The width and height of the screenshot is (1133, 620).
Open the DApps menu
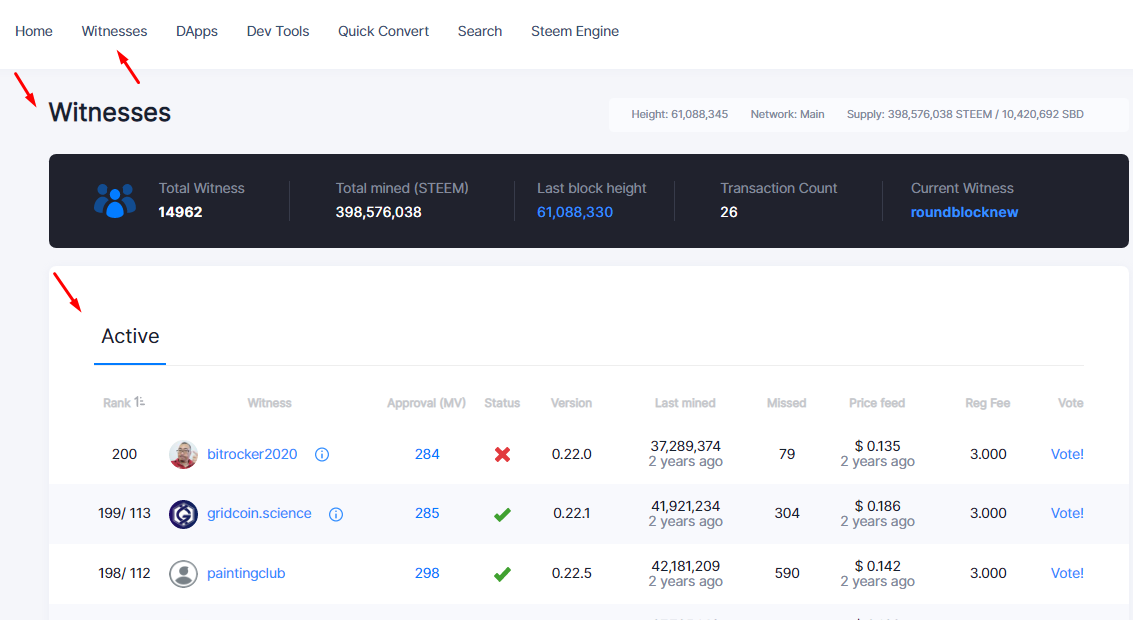(x=197, y=31)
